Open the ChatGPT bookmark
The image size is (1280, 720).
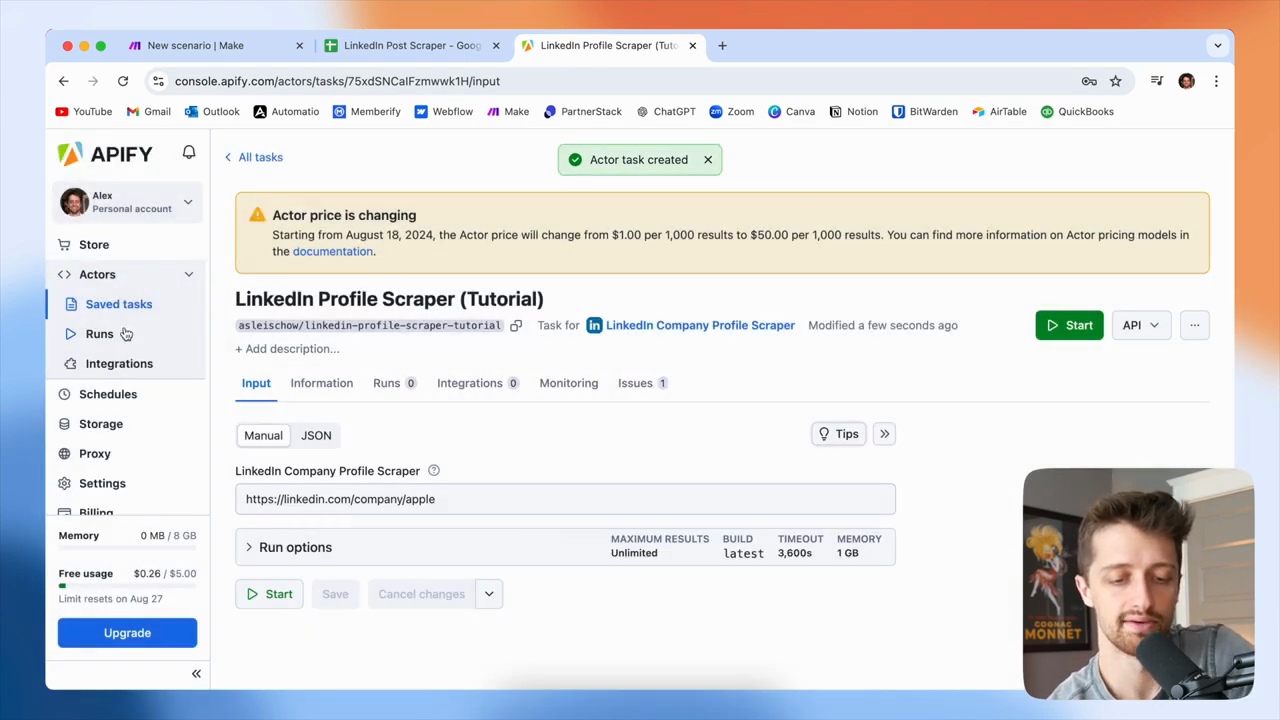665,112
